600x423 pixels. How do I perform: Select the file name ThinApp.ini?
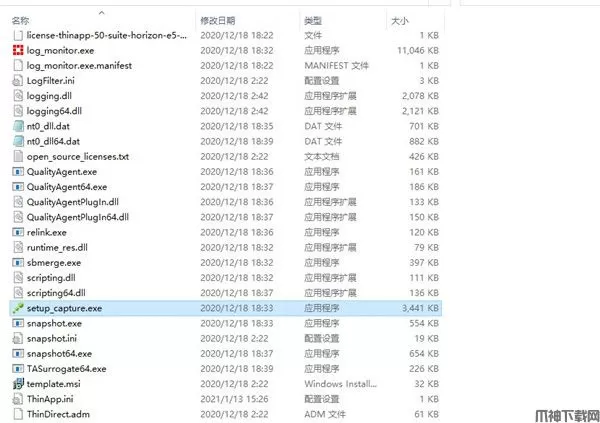click(x=50, y=399)
